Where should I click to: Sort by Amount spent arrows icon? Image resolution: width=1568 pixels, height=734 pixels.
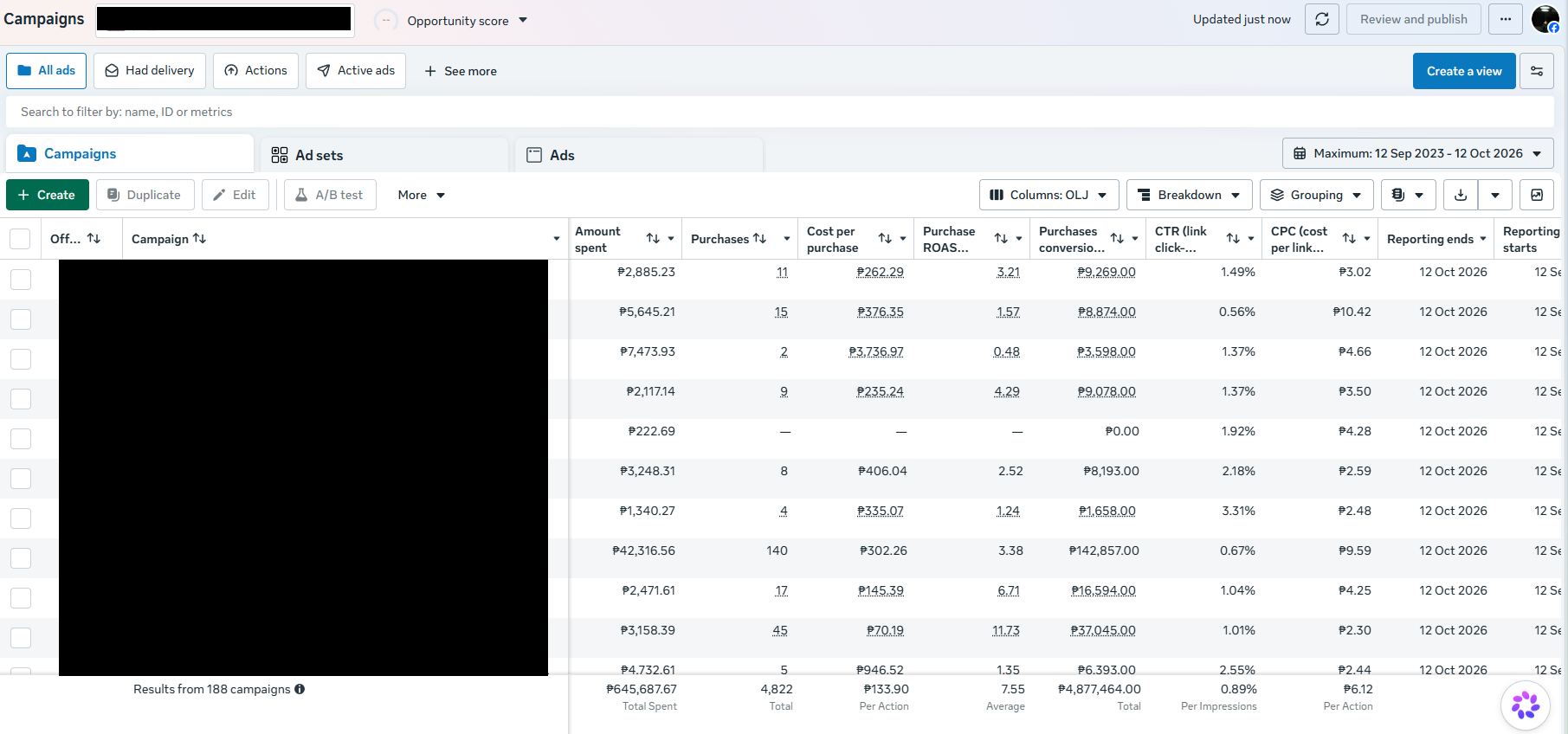[x=653, y=239]
